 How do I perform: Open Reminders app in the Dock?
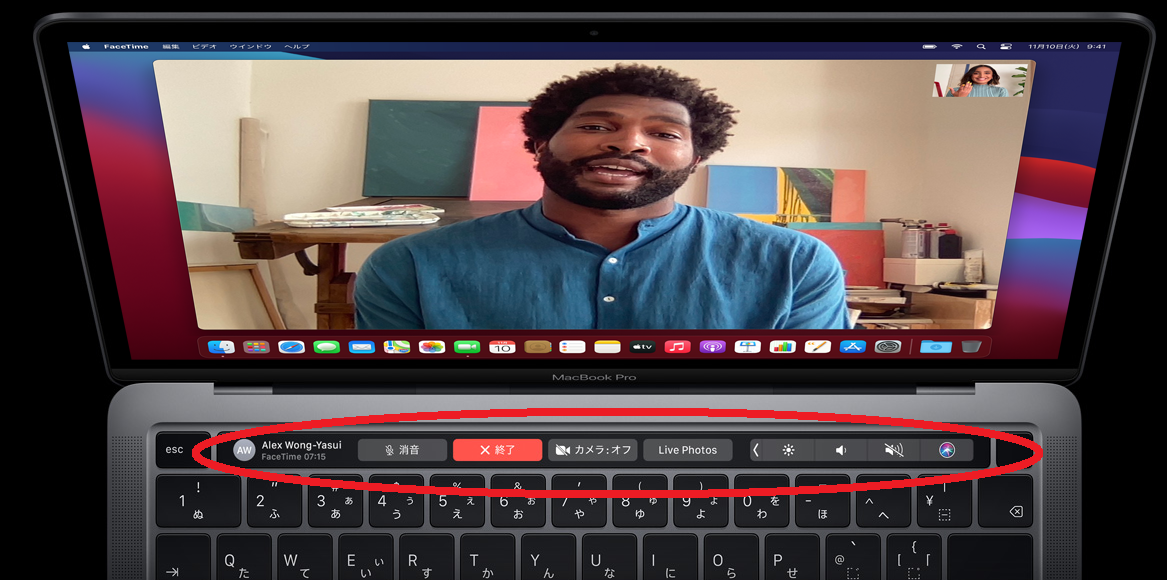click(572, 347)
